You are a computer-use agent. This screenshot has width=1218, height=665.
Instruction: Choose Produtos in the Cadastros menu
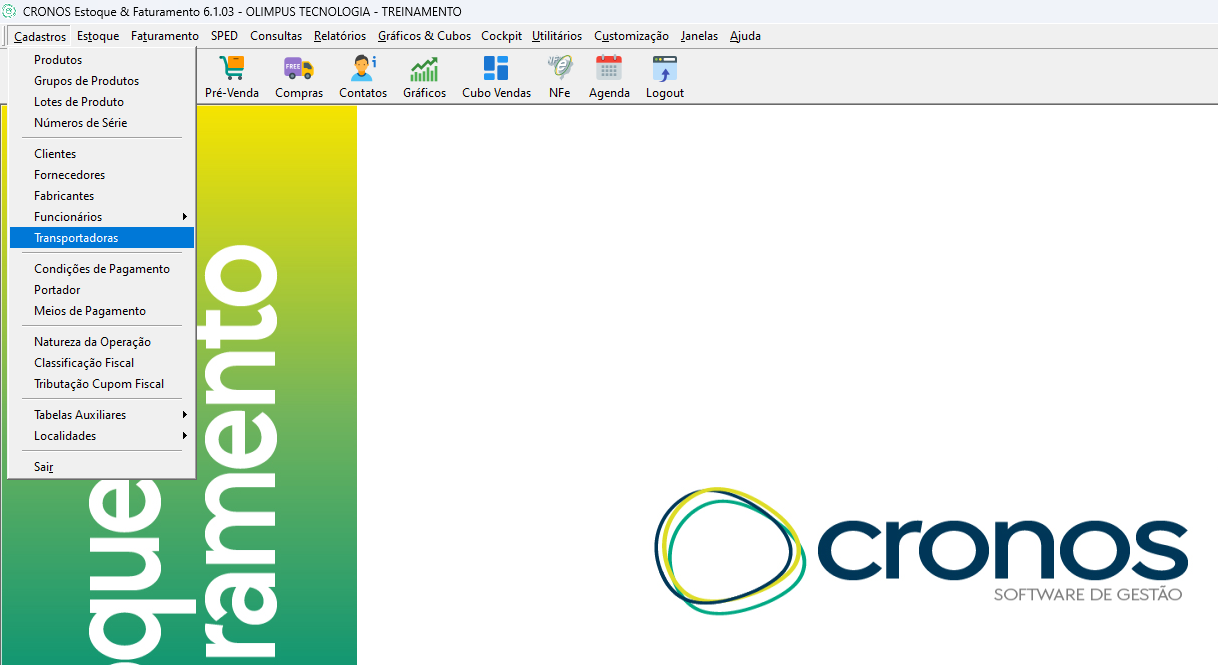click(x=102, y=60)
